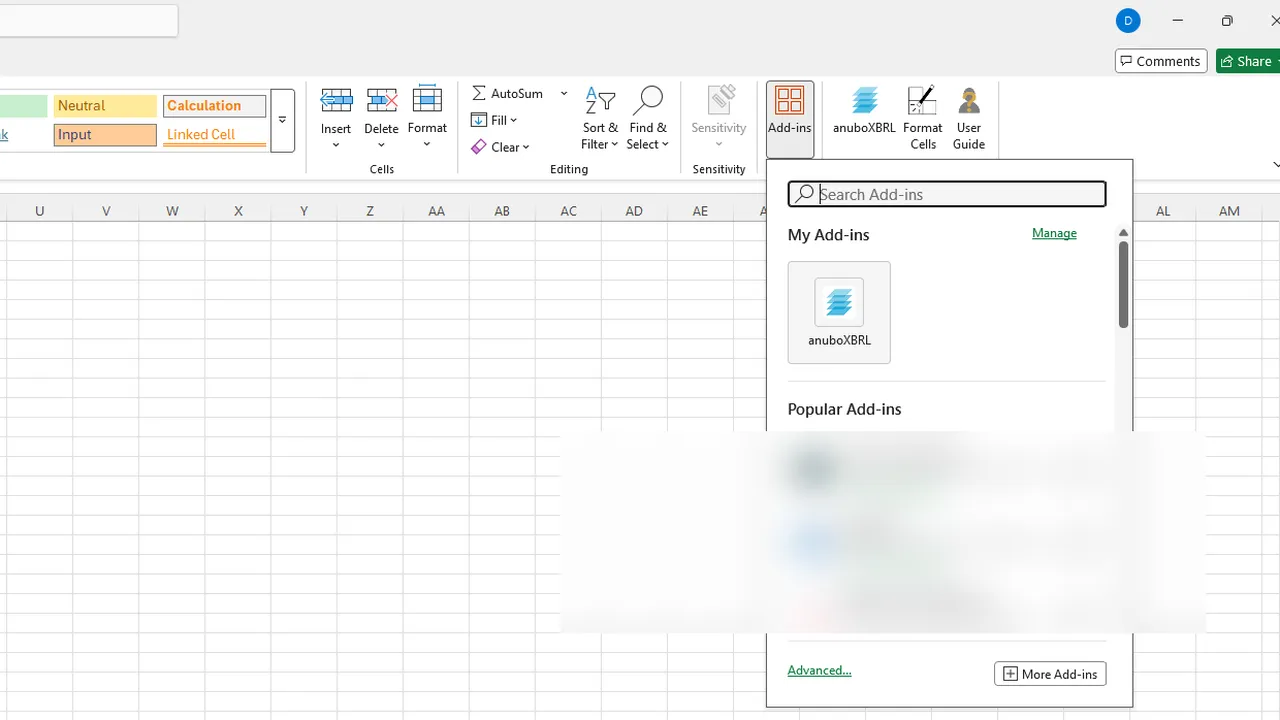
Task: Select column header U
Action: [x=40, y=211]
